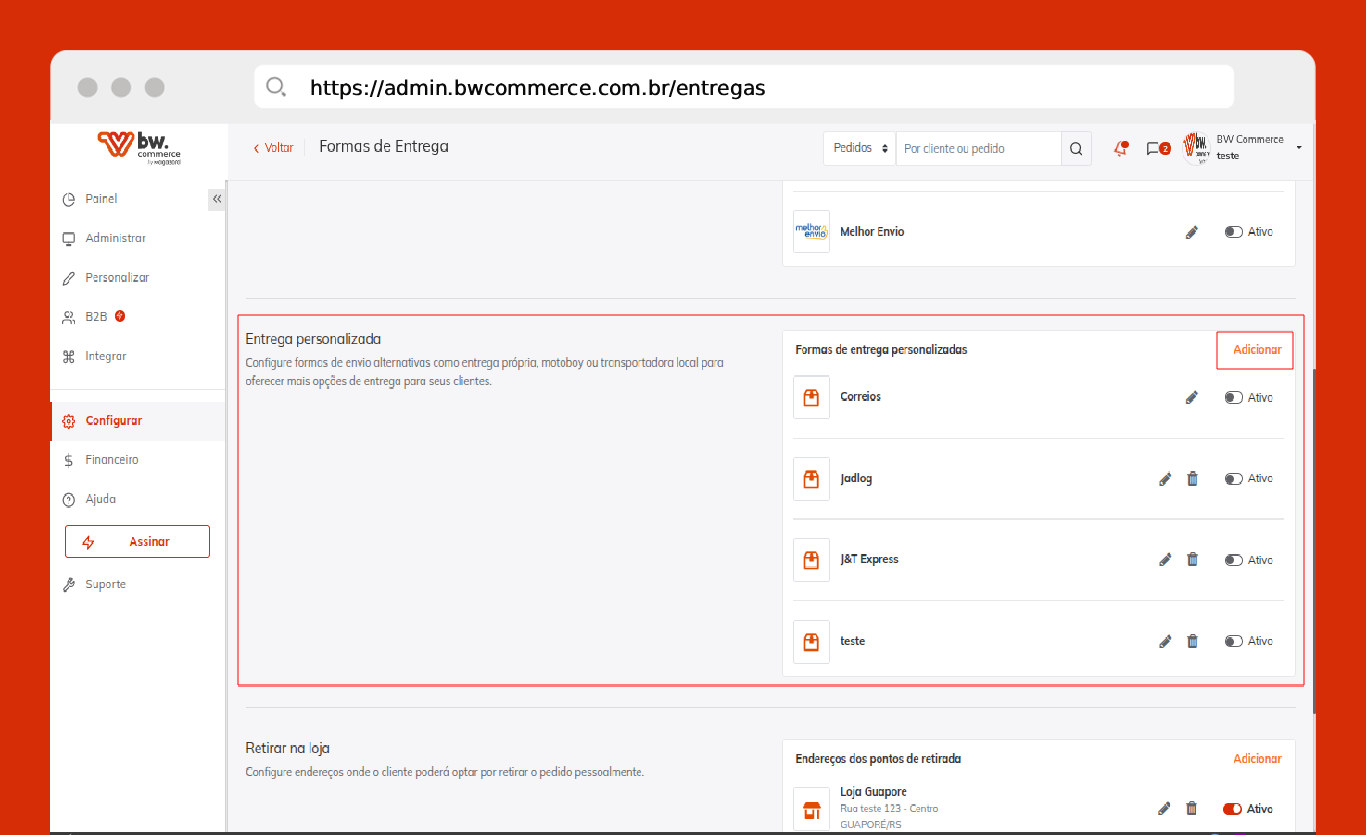The height and width of the screenshot is (835, 1366).
Task: Open Ajuda in sidebar
Action: pyautogui.click(x=100, y=499)
